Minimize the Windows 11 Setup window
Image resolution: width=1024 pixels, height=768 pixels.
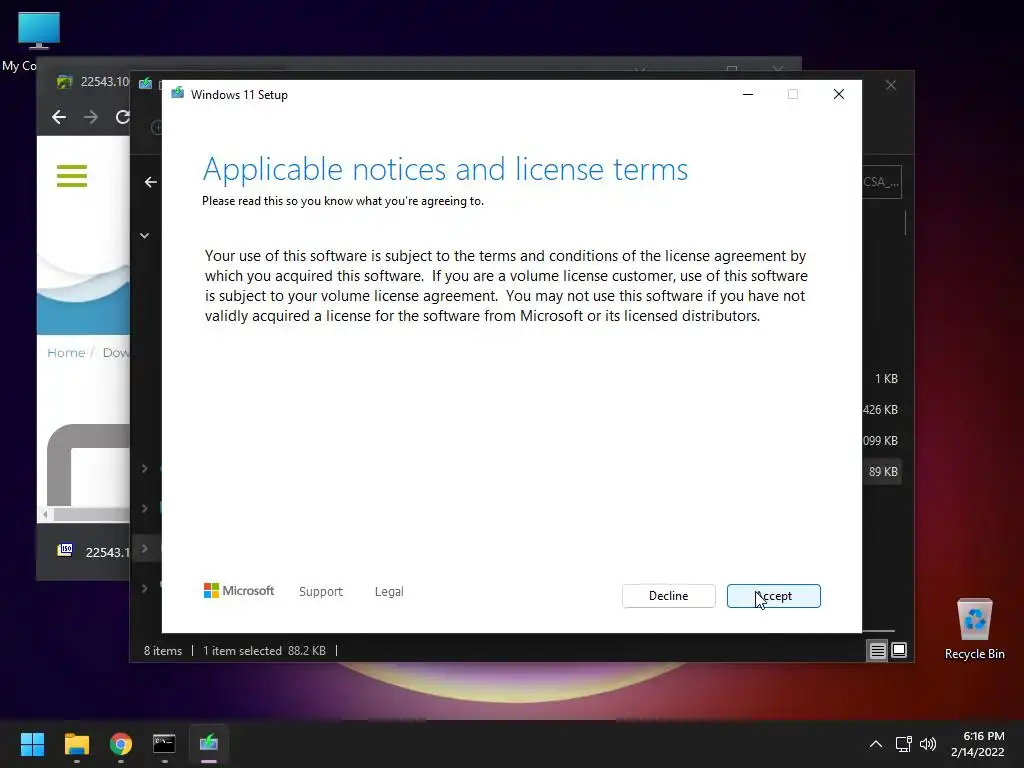(x=748, y=94)
